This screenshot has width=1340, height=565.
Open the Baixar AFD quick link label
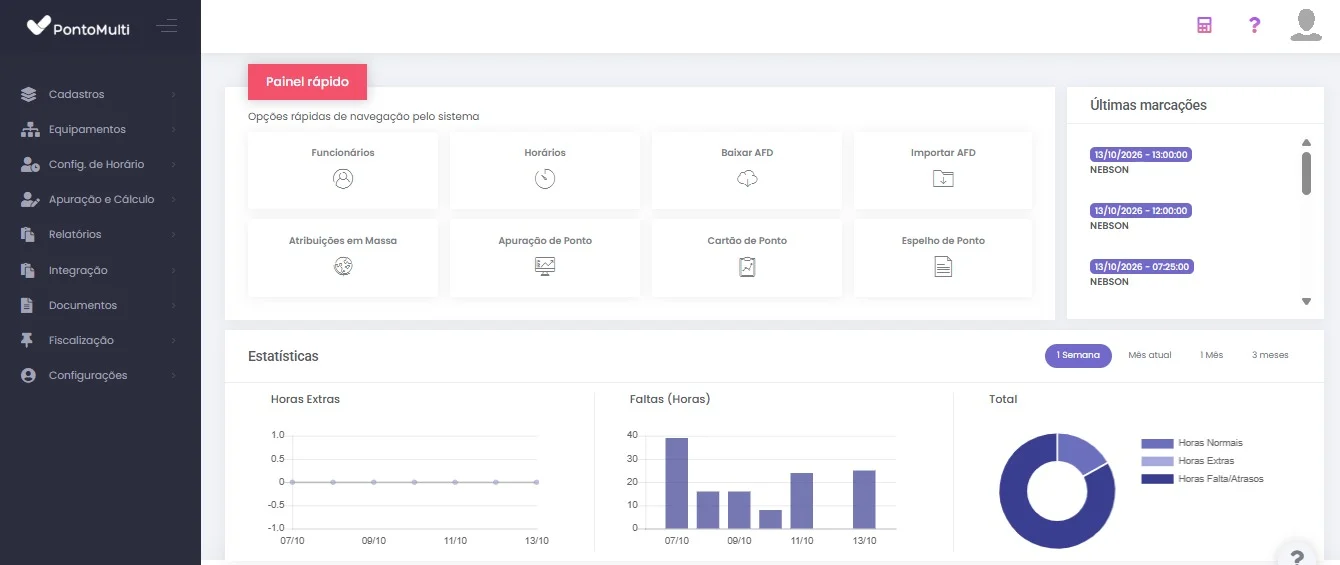747,153
